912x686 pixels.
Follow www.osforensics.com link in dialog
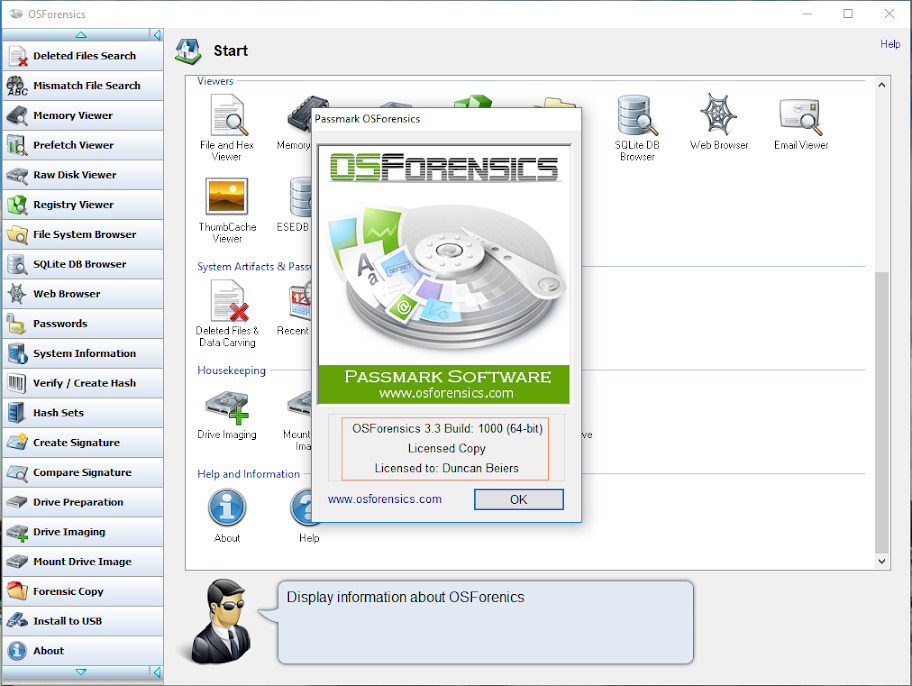(384, 499)
